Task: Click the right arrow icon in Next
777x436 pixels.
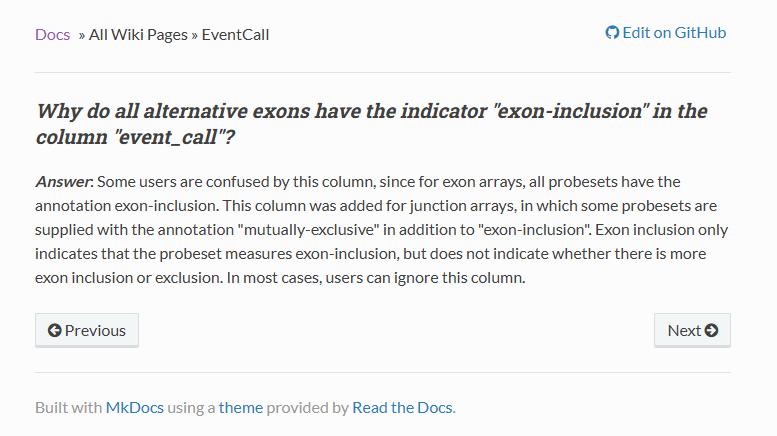Action: (x=711, y=330)
